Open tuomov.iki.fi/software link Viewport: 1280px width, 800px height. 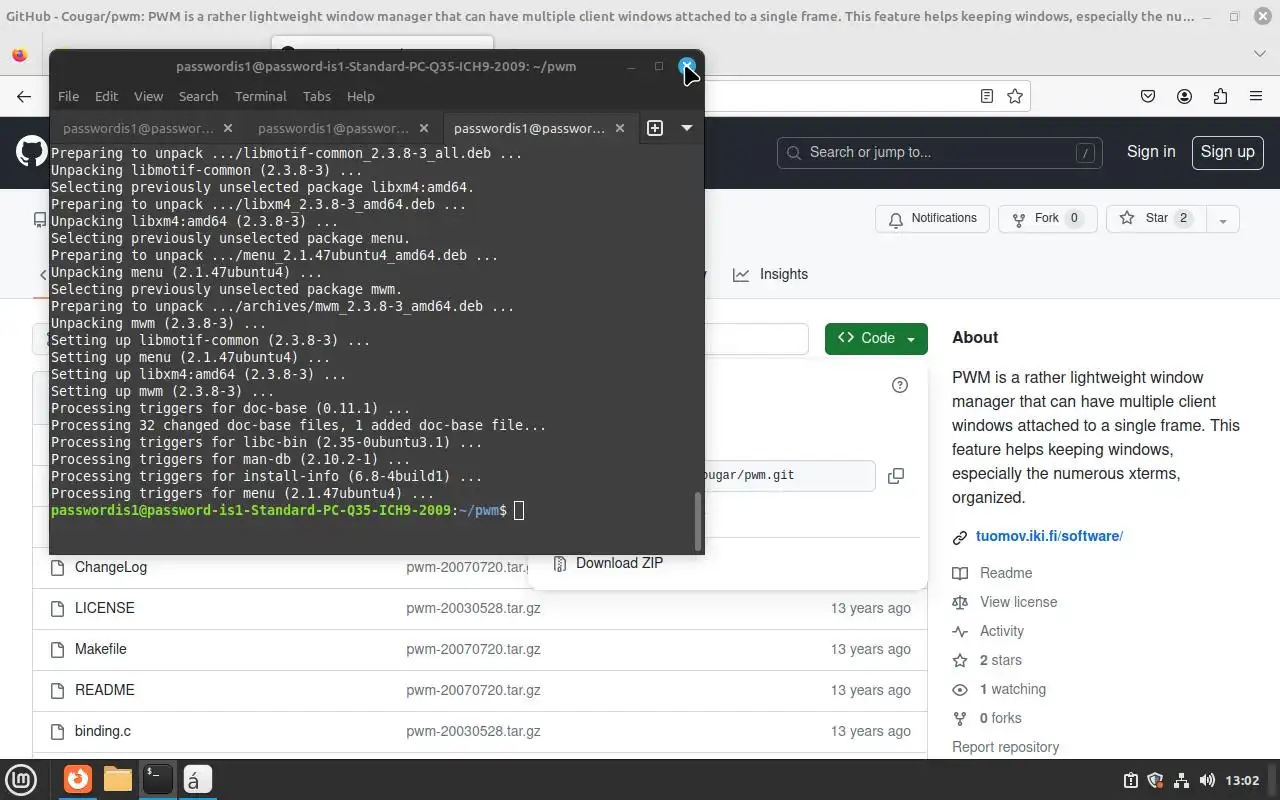coord(1049,536)
